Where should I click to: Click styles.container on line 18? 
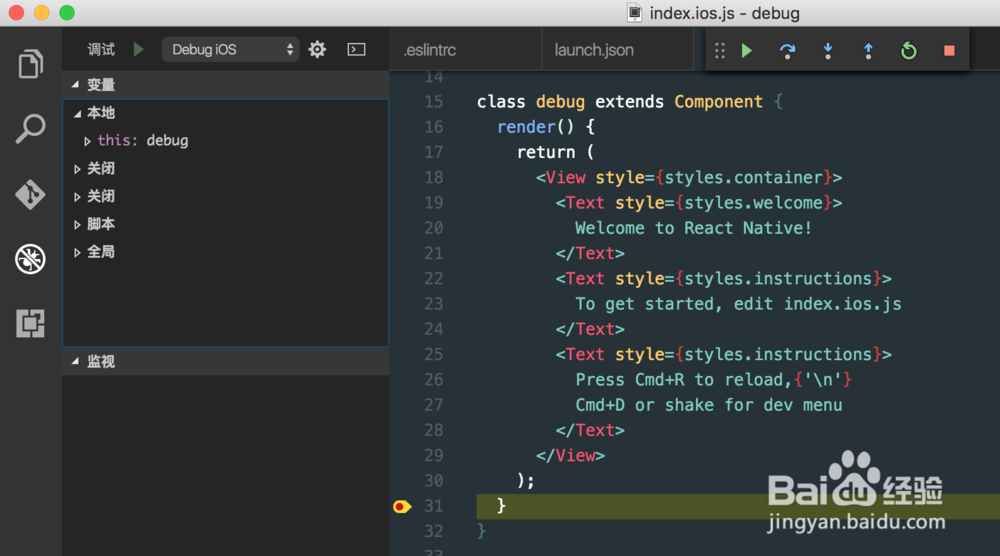[744, 177]
